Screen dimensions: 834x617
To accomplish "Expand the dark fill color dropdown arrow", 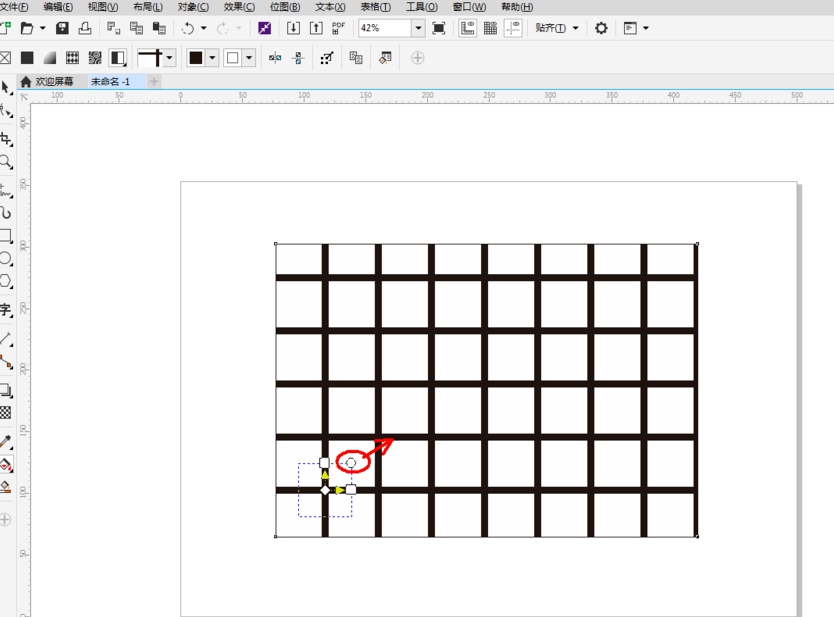I will tap(212, 58).
